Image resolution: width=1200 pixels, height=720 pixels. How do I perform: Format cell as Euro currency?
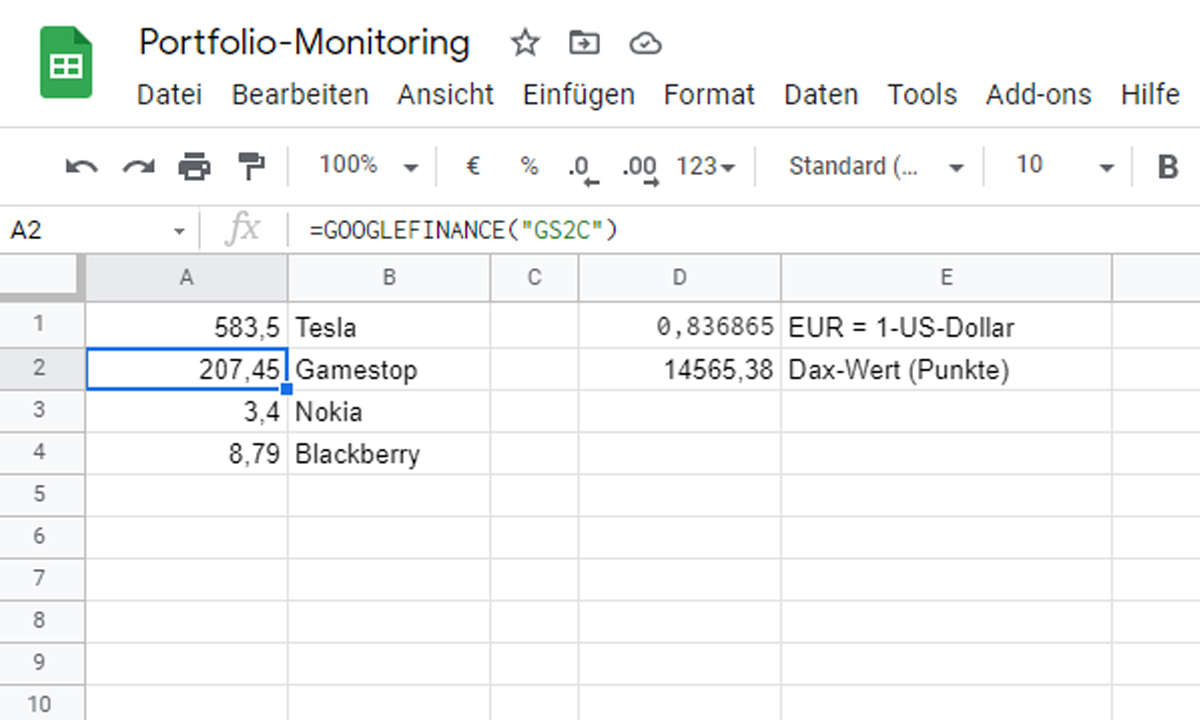(x=473, y=166)
